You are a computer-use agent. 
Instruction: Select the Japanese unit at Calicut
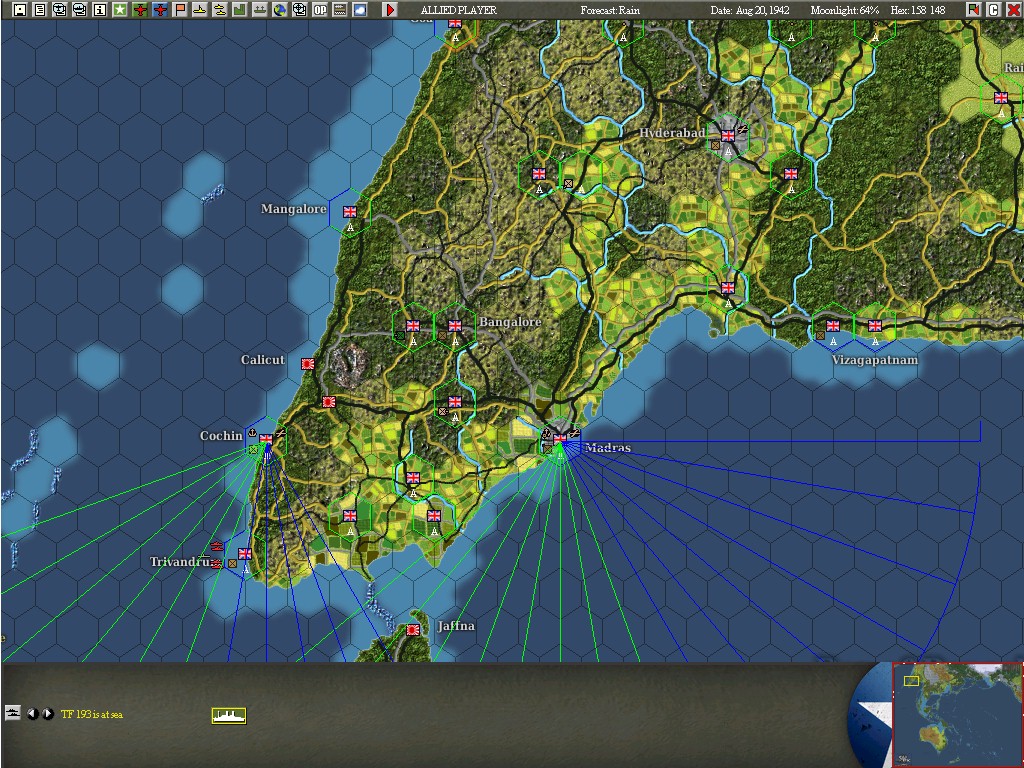308,364
